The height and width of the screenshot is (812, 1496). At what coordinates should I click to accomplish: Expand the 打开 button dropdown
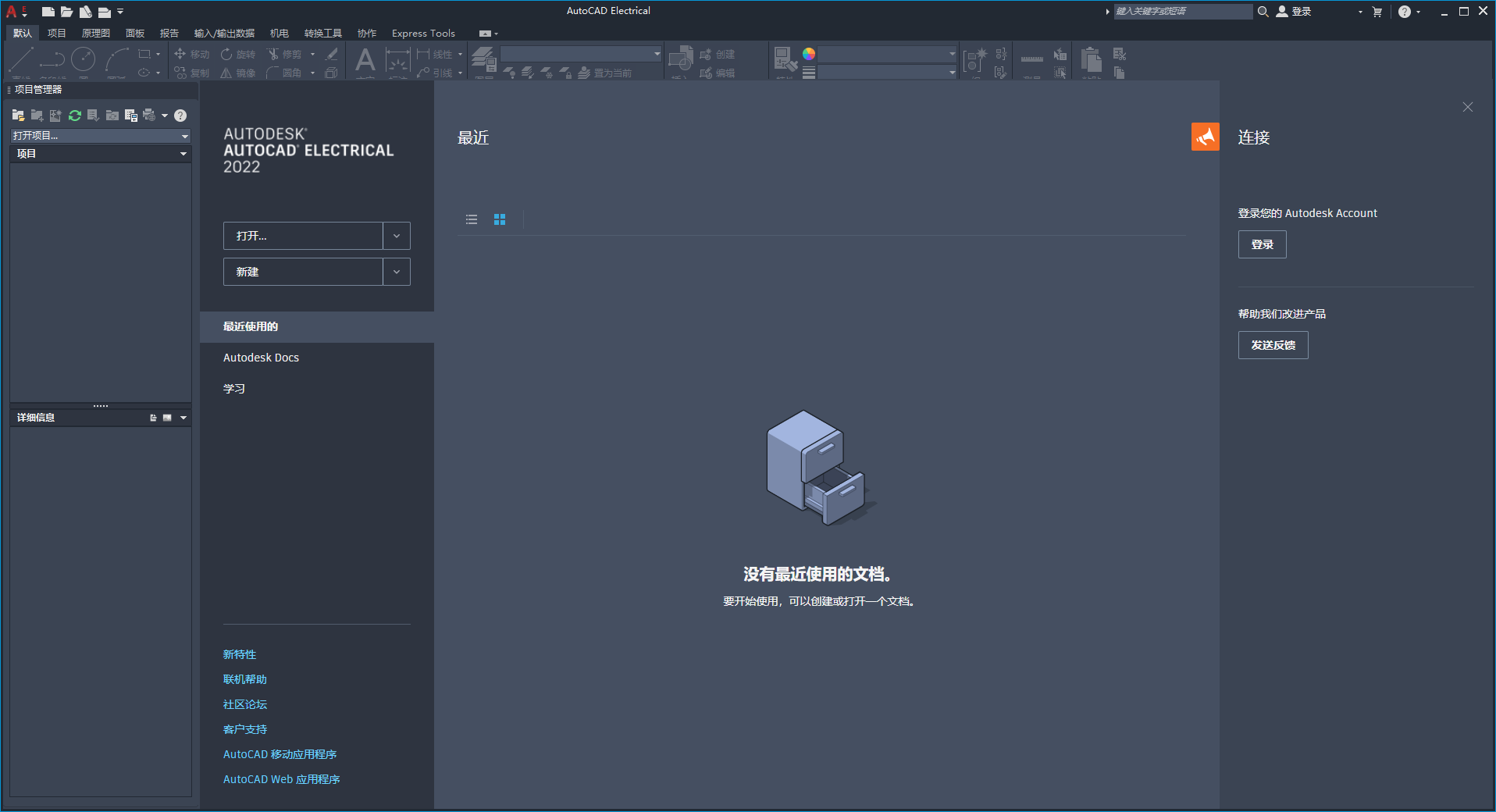(397, 236)
